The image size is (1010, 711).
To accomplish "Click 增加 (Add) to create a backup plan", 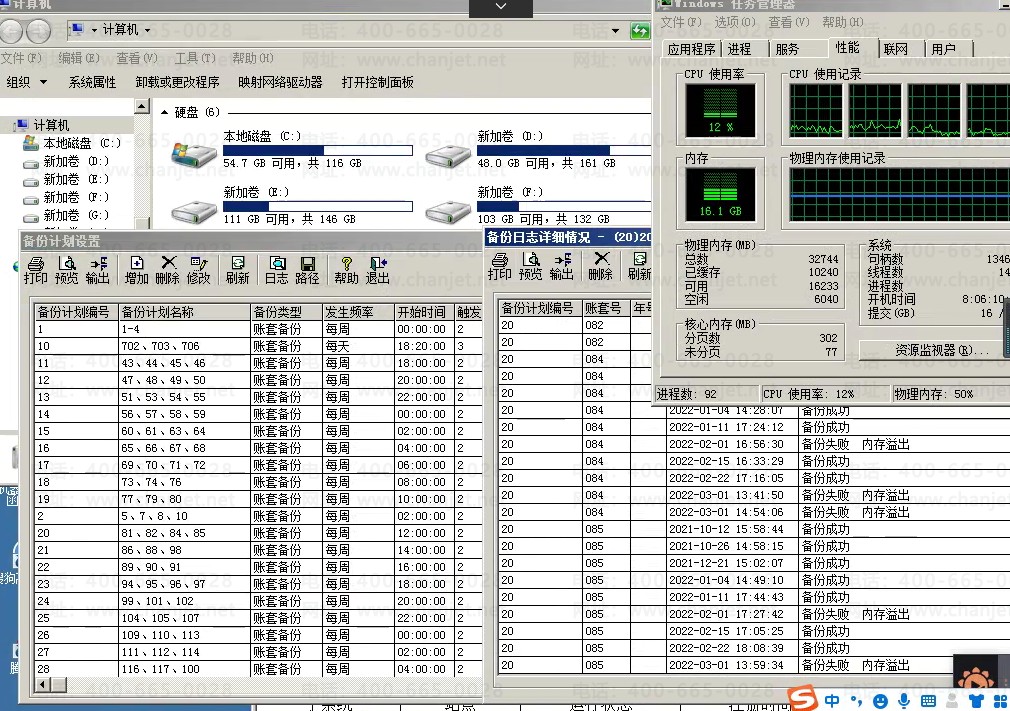I will pos(136,269).
